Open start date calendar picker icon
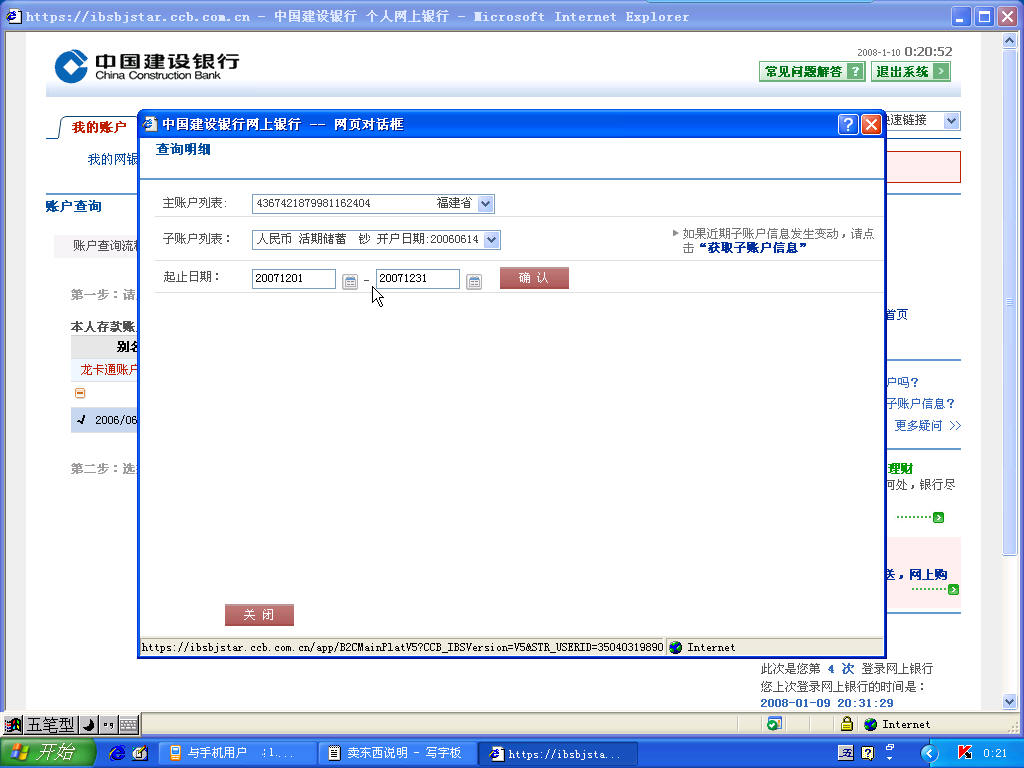Image resolution: width=1024 pixels, height=768 pixels. click(x=350, y=282)
